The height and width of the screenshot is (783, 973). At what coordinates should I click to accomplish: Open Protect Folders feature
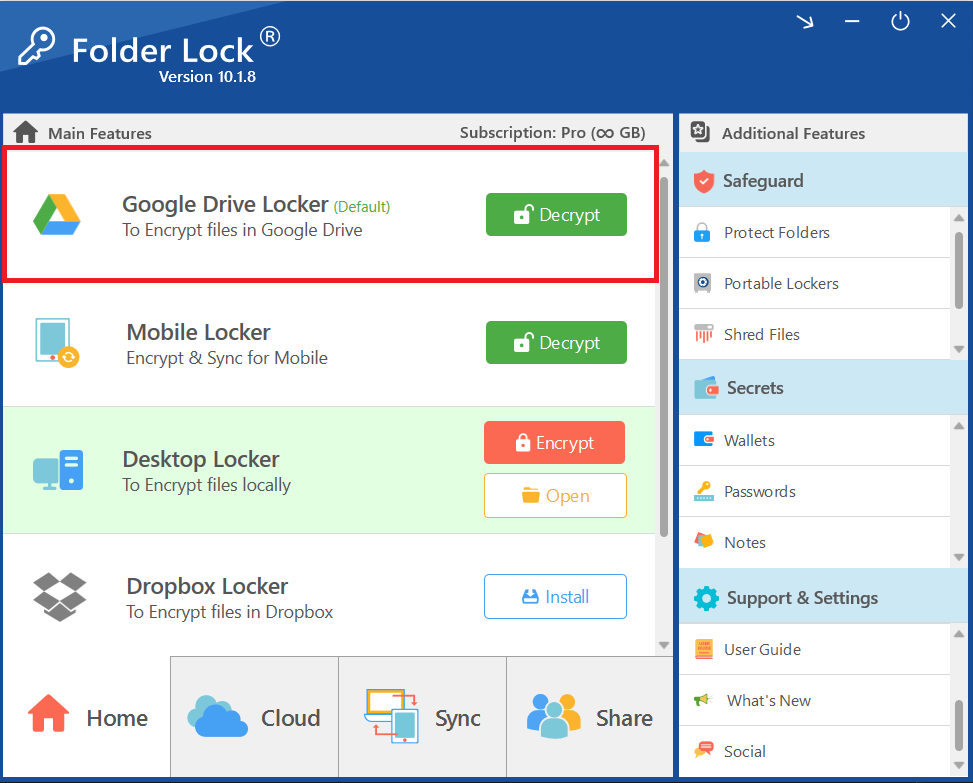pyautogui.click(x=815, y=232)
